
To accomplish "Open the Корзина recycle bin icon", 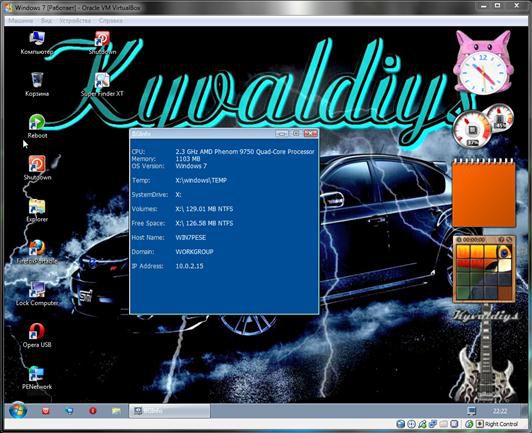I will click(x=37, y=84).
